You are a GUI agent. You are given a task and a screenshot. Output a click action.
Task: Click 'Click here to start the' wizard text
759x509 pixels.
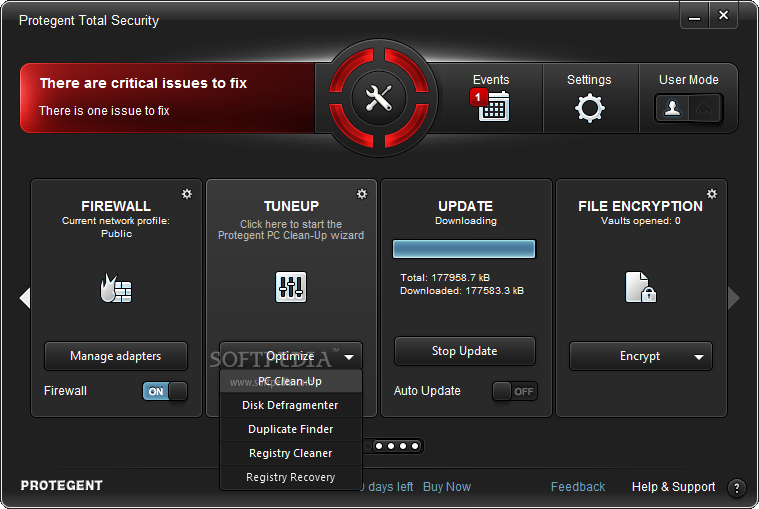coord(291,224)
